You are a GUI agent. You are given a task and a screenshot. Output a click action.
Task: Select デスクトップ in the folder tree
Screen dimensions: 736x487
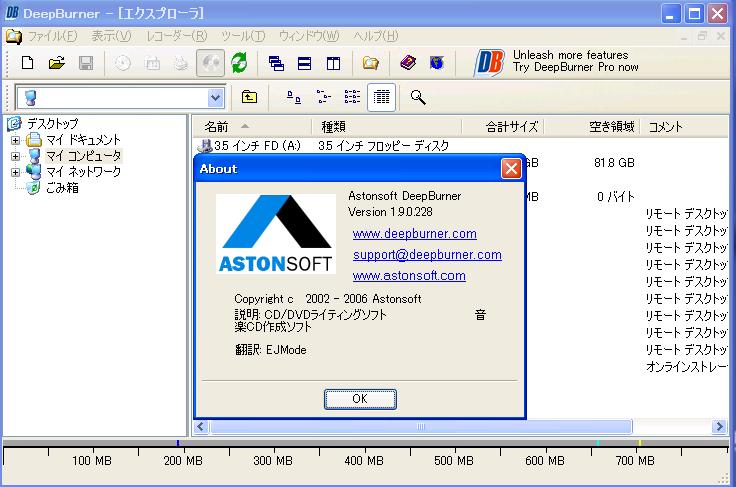click(x=52, y=124)
